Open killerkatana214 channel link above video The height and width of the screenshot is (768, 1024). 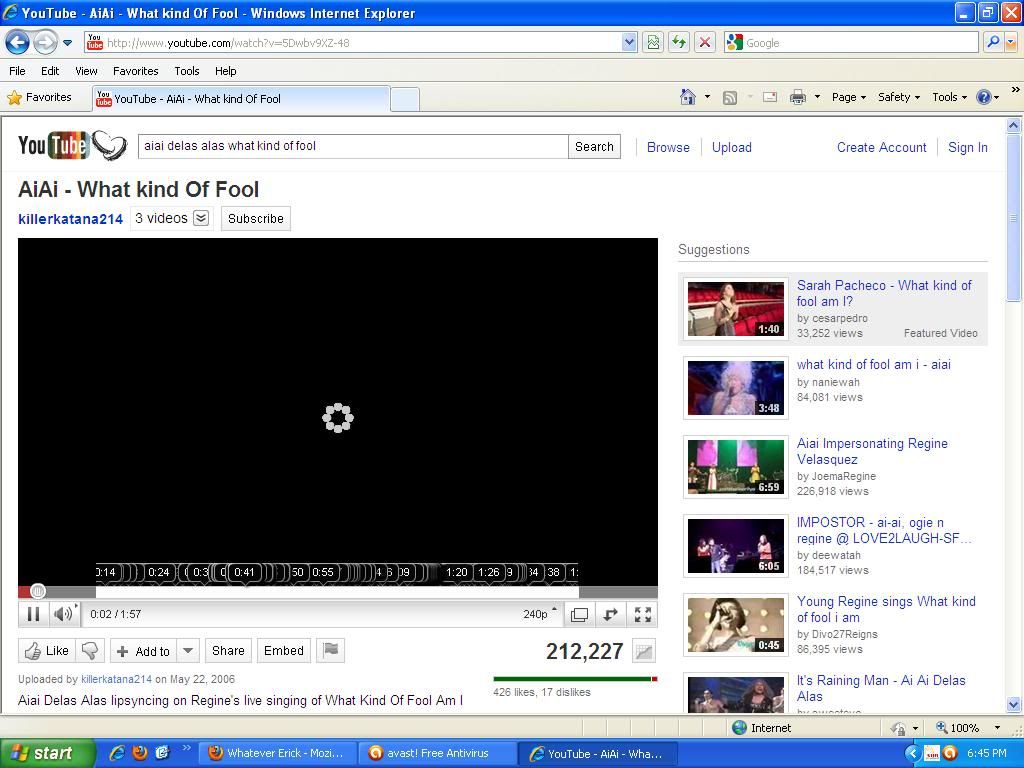point(71,219)
